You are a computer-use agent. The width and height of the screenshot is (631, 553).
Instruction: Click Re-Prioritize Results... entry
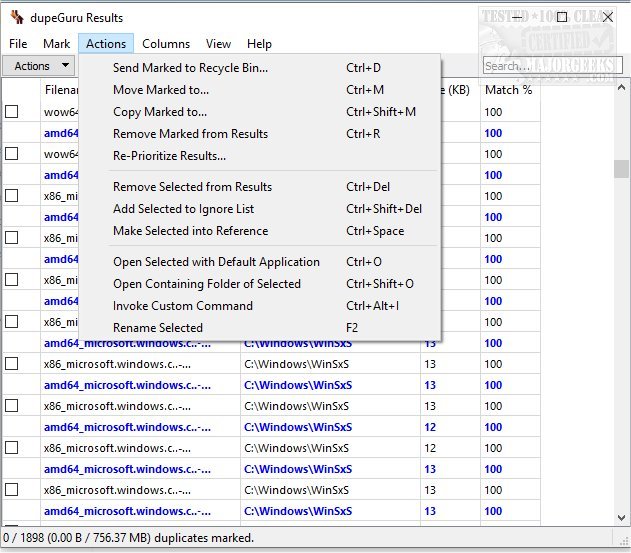pyautogui.click(x=169, y=156)
